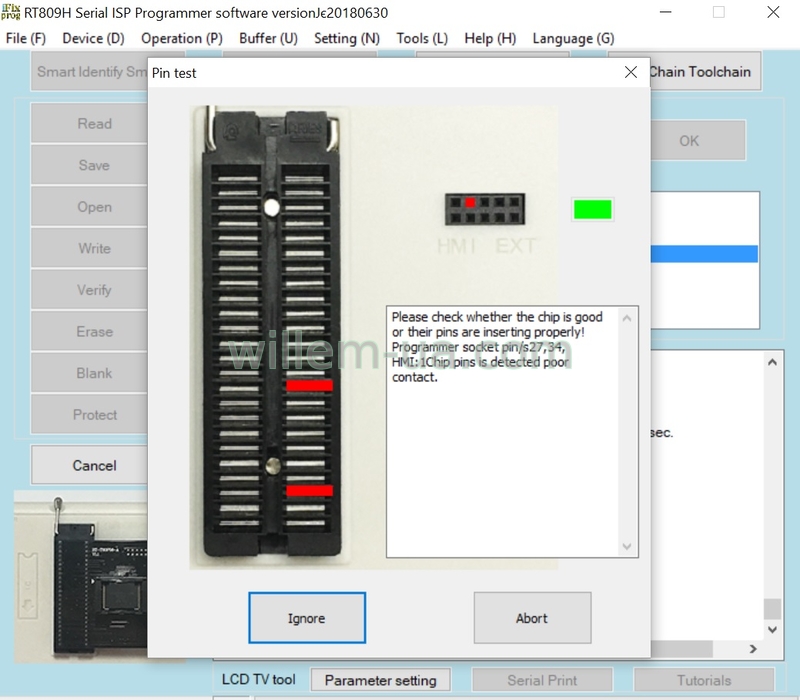Viewport: 800px width, 700px height.
Task: Close the Pin test dialog
Action: [x=631, y=72]
